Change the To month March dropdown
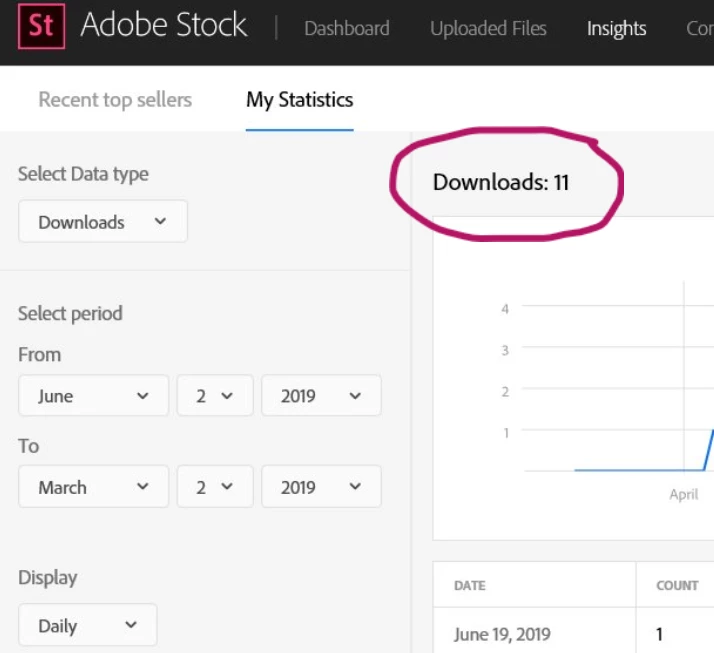The image size is (714, 653). 93,486
